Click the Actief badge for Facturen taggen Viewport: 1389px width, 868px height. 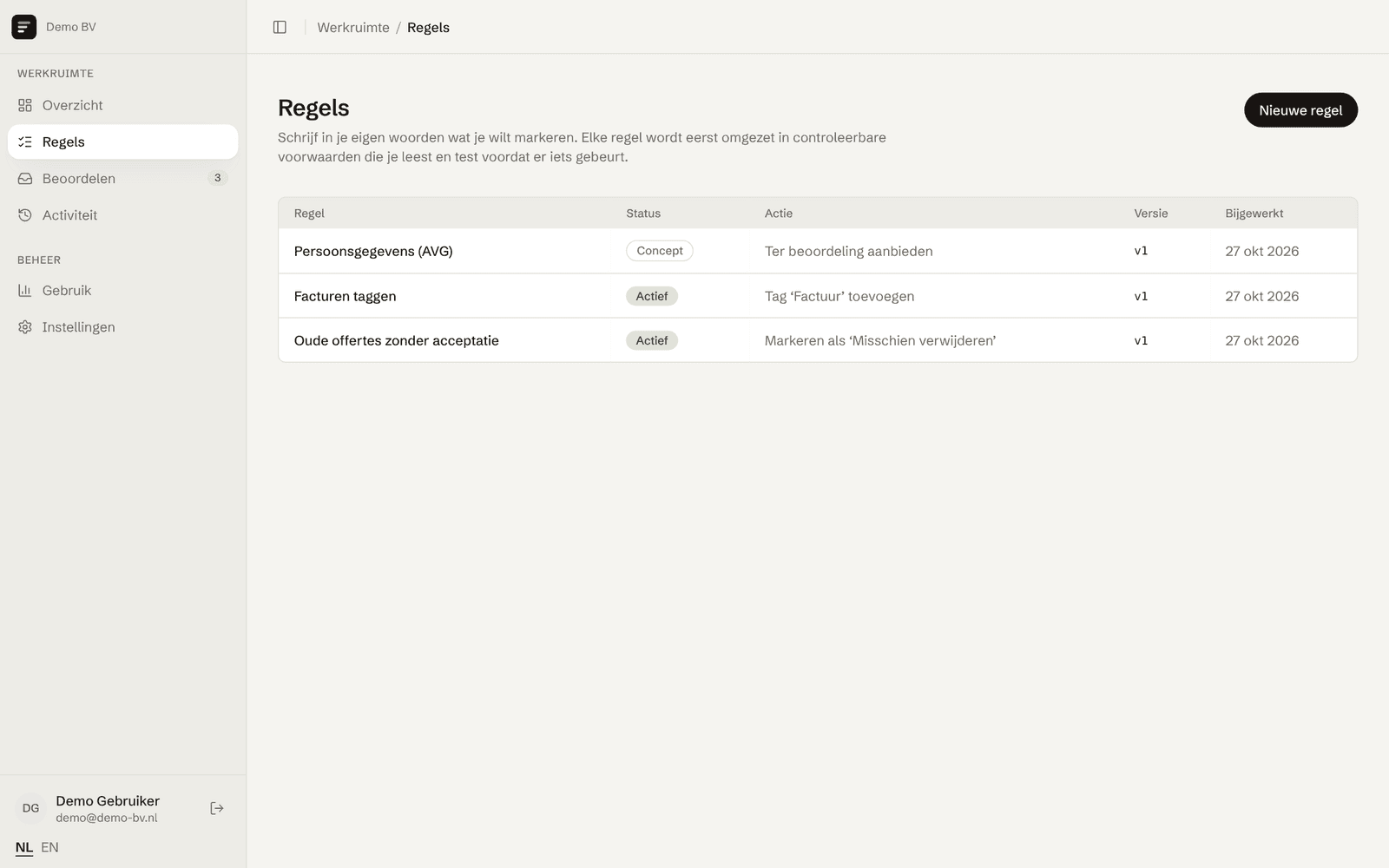click(652, 296)
